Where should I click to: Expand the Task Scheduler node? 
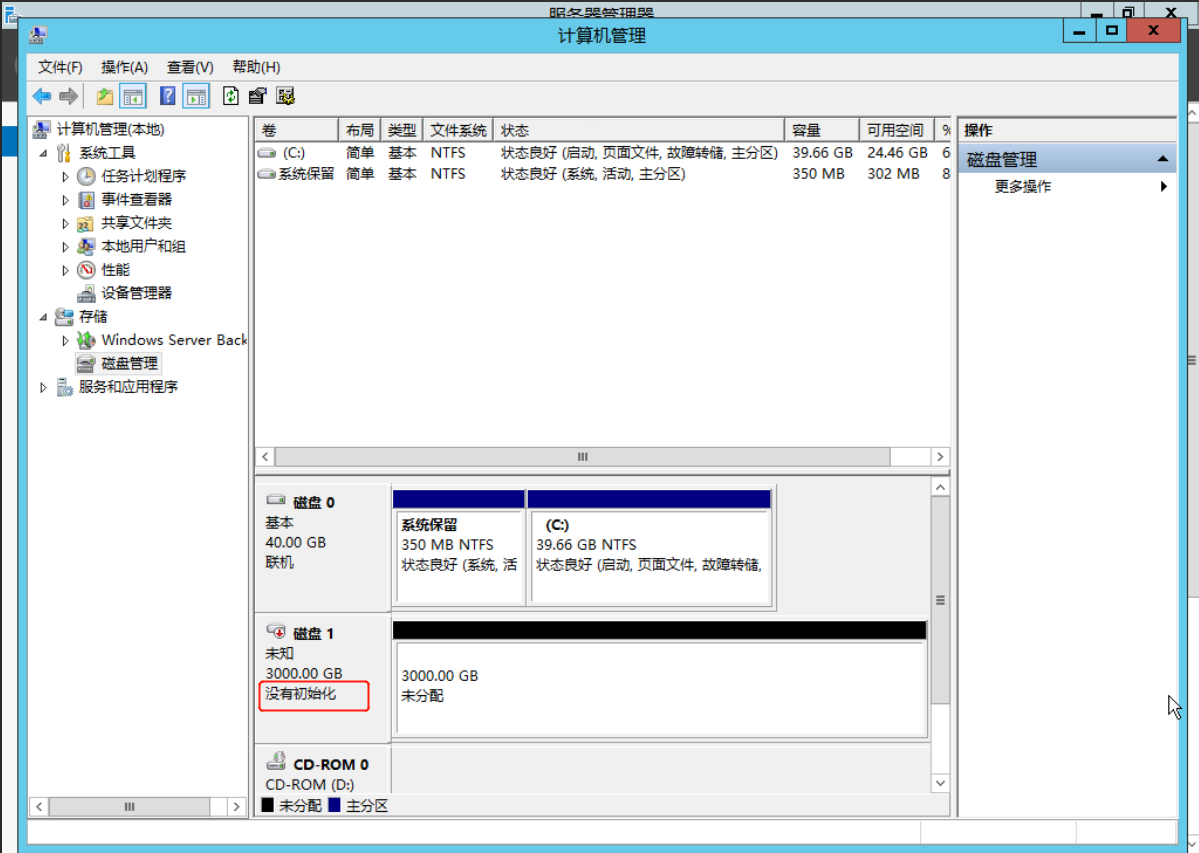coord(66,176)
